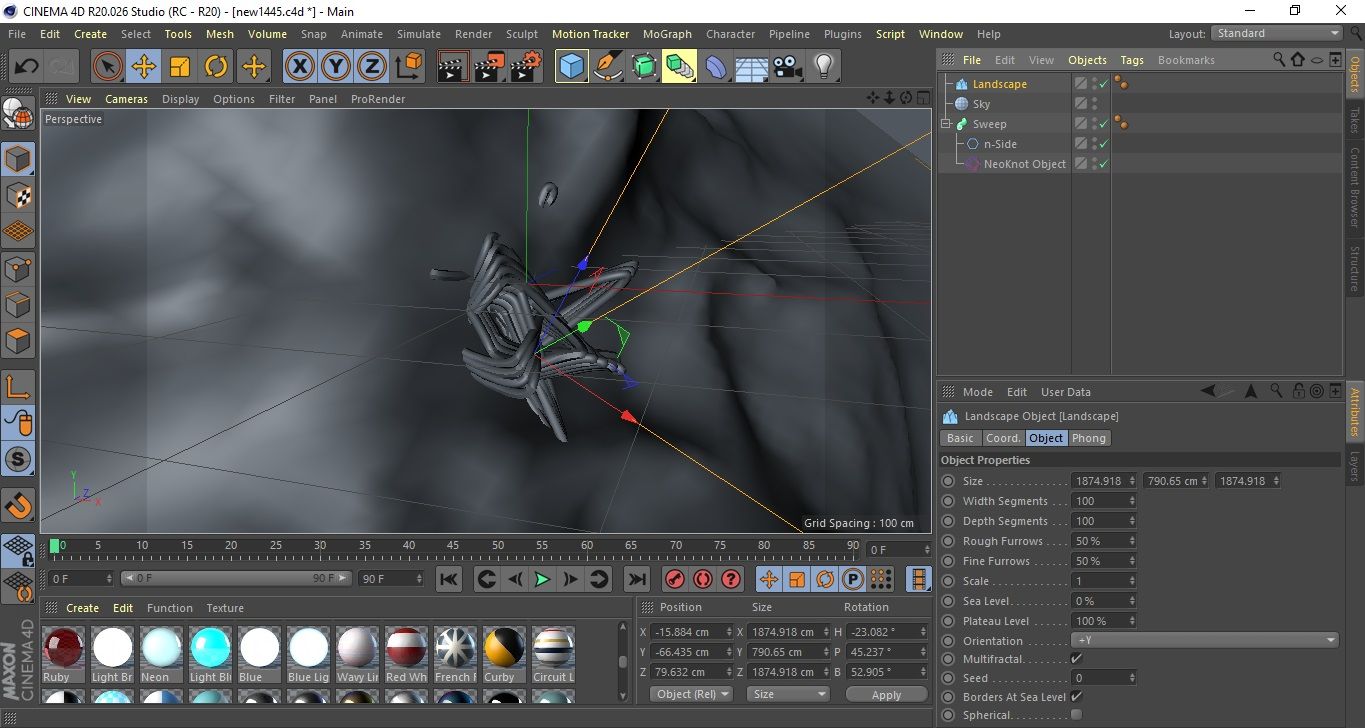Open the Orientation +Y dropdown
This screenshot has height=728, width=1365.
(x=1204, y=641)
